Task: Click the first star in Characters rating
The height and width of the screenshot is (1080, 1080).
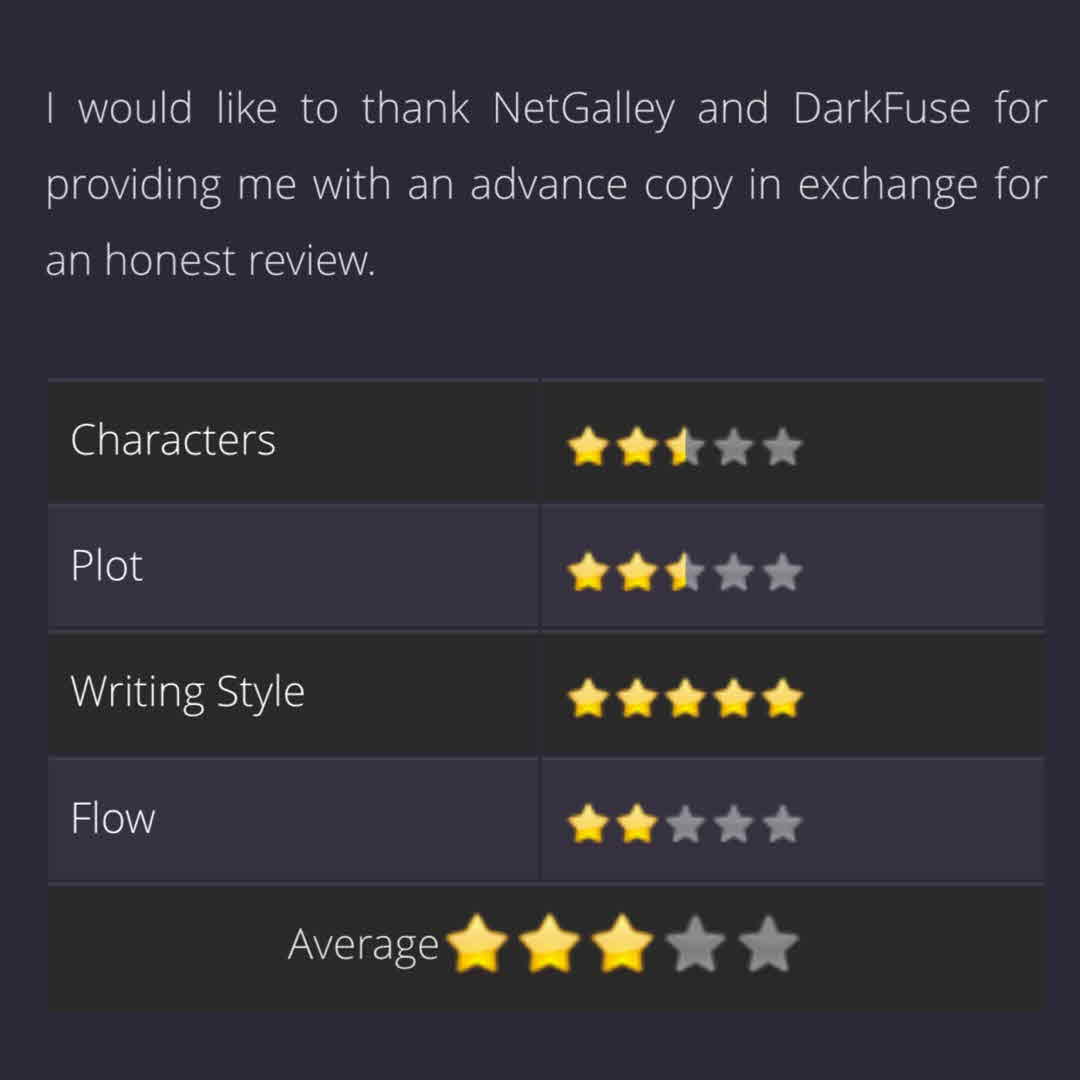Action: point(587,447)
